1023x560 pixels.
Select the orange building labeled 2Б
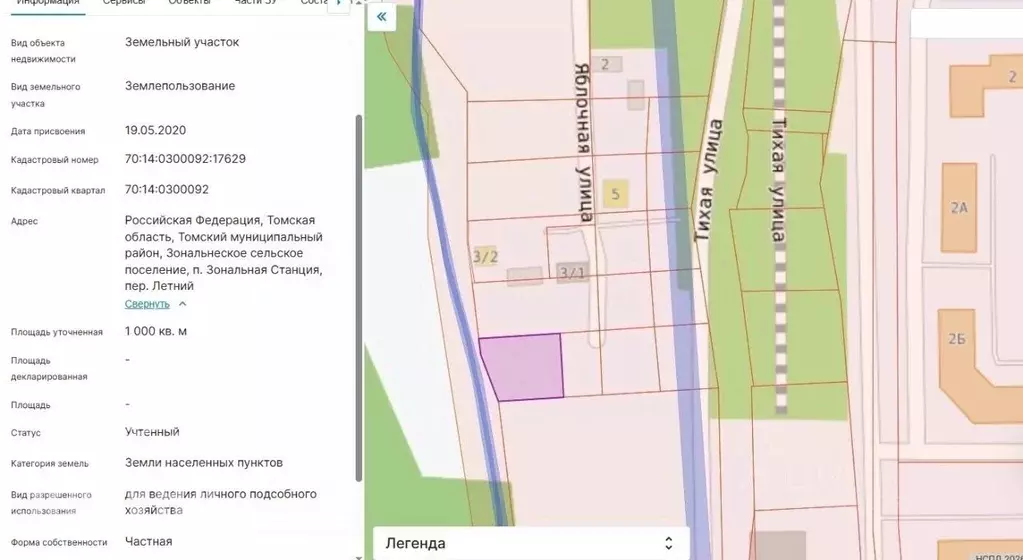pos(957,339)
